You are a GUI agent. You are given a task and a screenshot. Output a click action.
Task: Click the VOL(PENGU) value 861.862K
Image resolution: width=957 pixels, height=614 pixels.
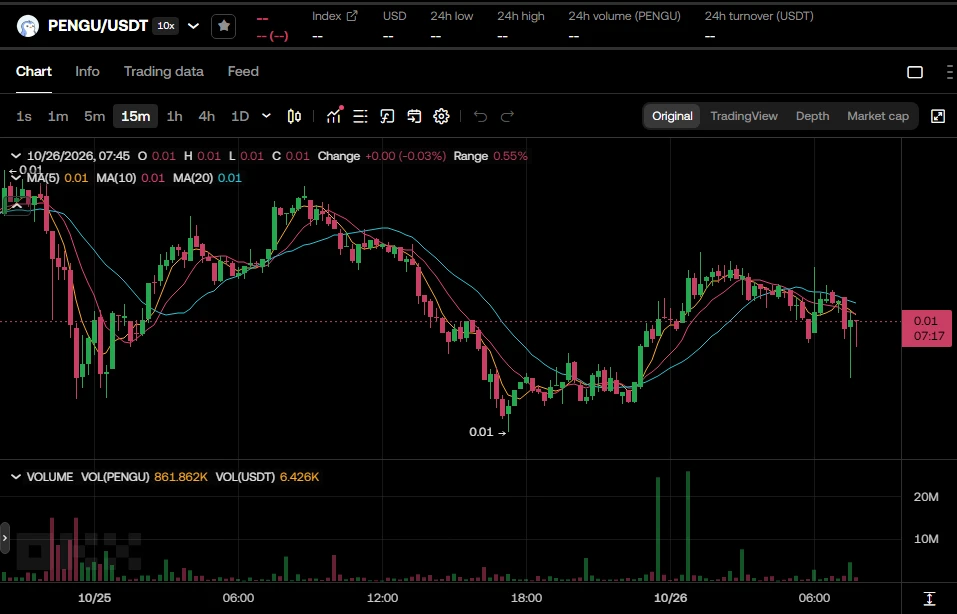click(181, 477)
